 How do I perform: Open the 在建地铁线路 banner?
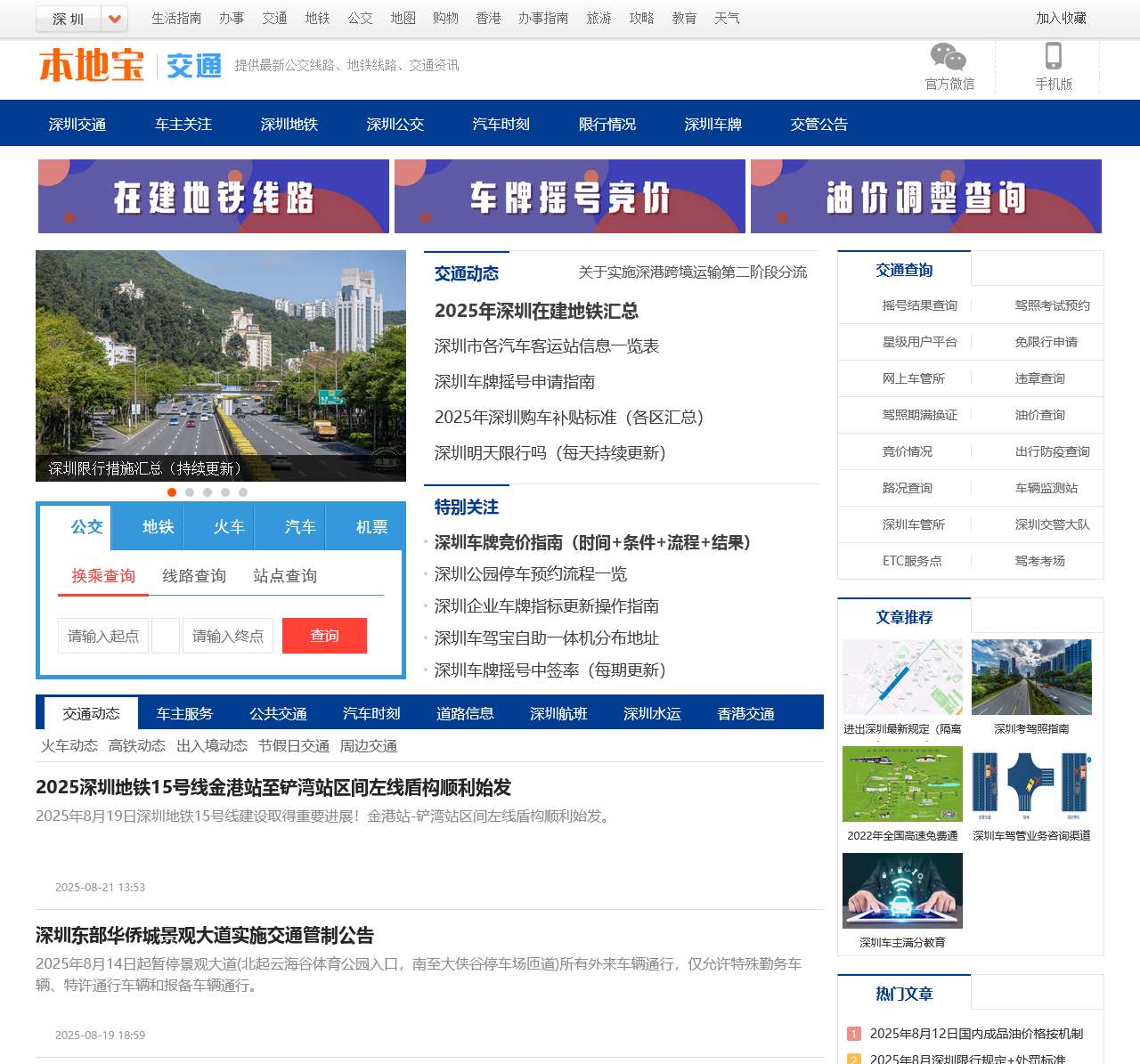(x=213, y=197)
